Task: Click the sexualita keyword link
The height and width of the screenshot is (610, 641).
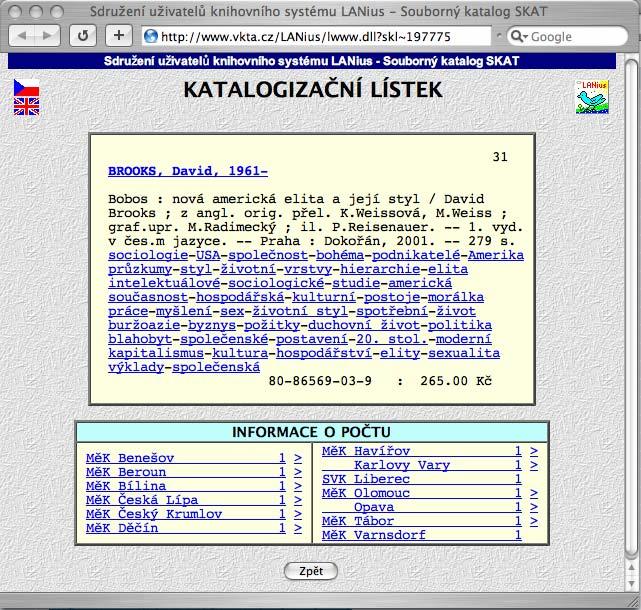Action: pyautogui.click(x=464, y=353)
